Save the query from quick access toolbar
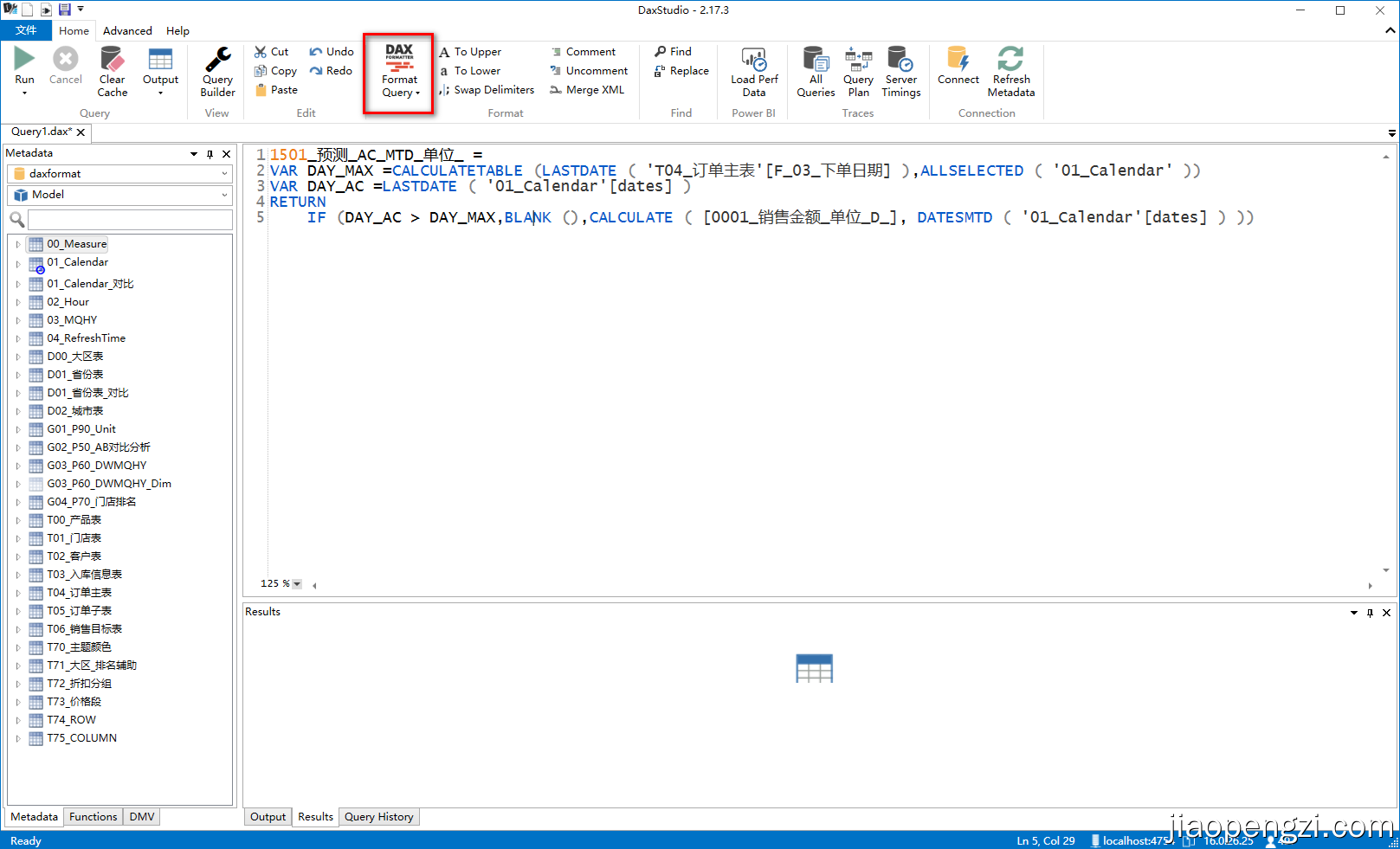This screenshot has height=849, width=1400. click(64, 10)
